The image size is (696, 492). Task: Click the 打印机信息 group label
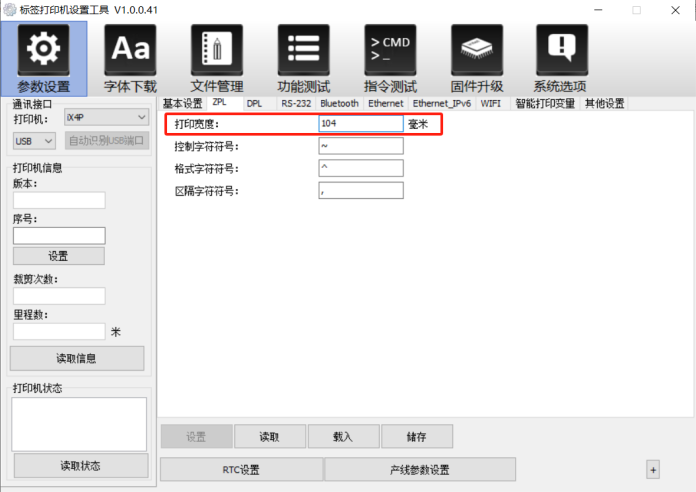[x=37, y=168]
